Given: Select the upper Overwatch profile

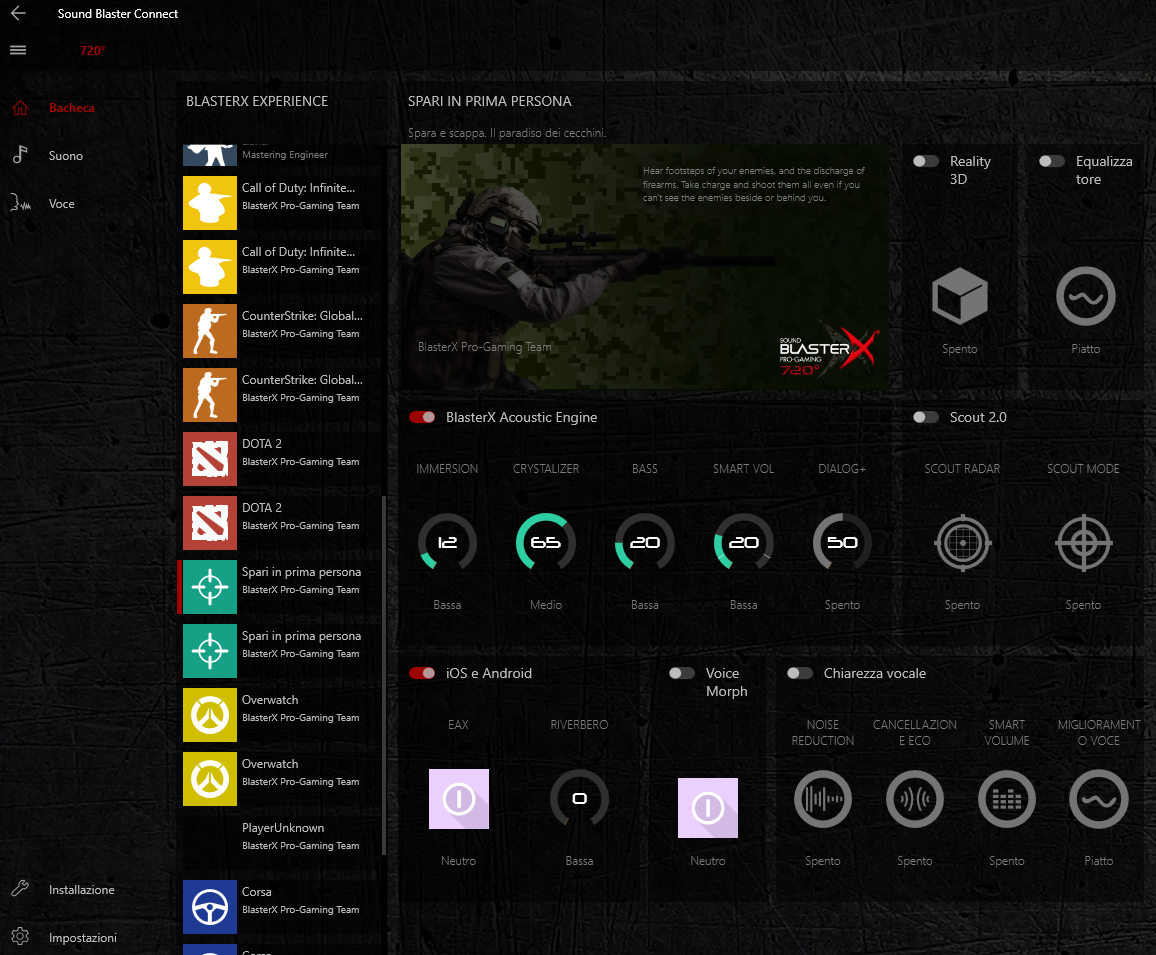Looking at the screenshot, I should (x=281, y=715).
